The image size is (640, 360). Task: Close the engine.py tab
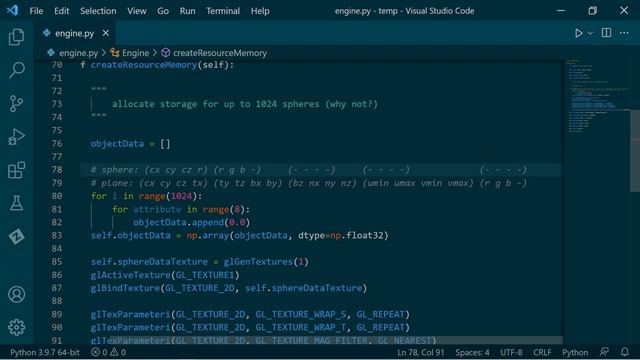tap(106, 33)
